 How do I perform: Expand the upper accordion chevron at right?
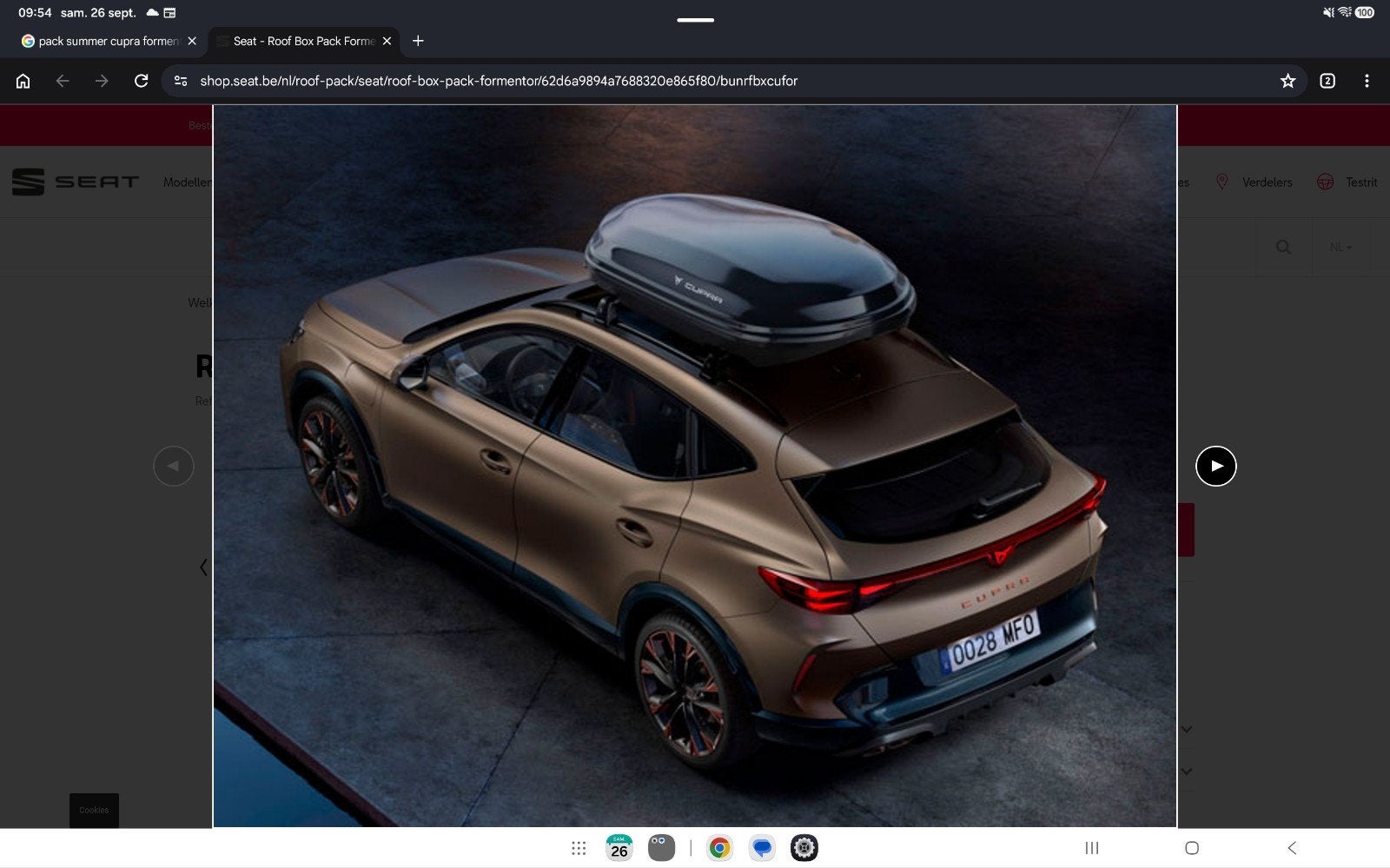pos(1187,730)
